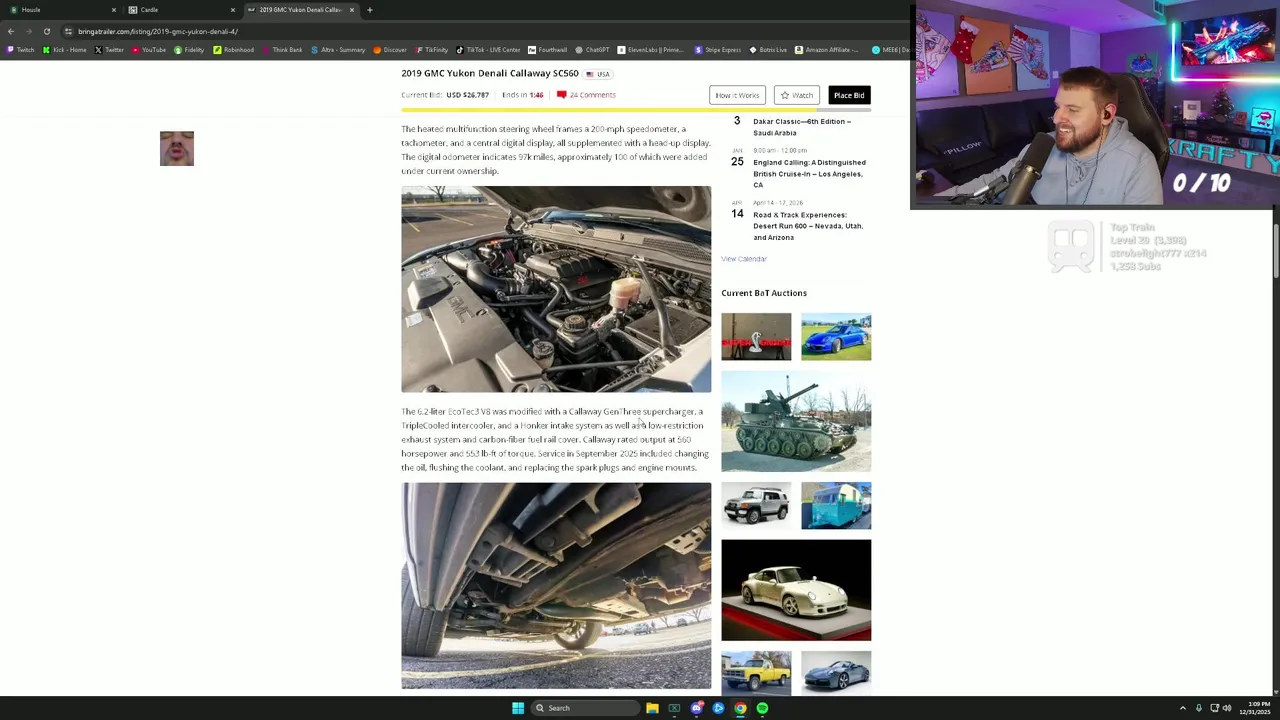The image size is (1280, 720).
Task: Open the taskbar clock and date
Action: click(1255, 708)
